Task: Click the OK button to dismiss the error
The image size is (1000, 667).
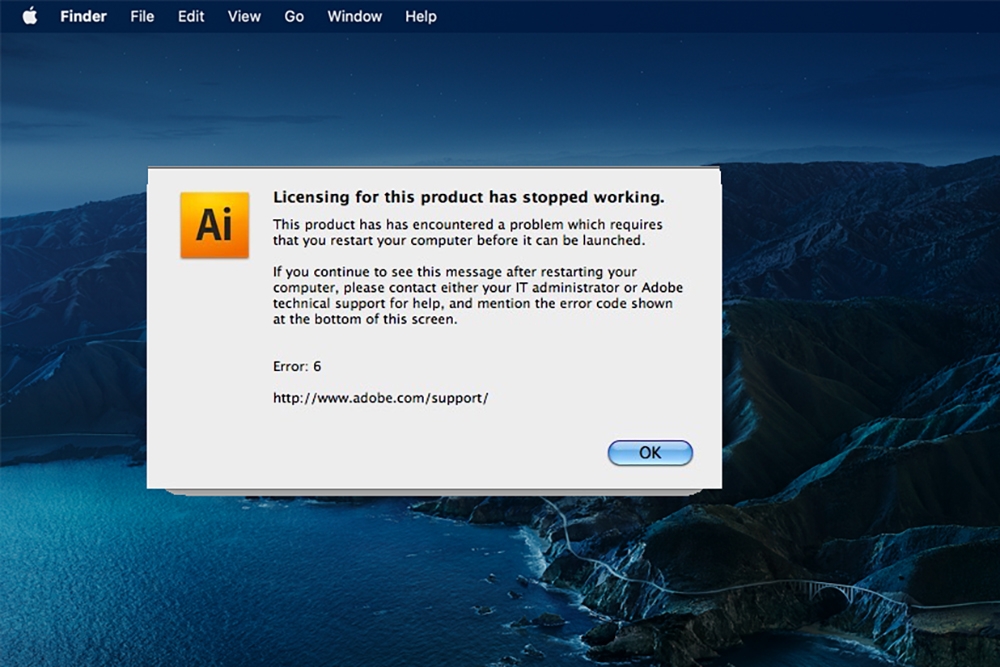Action: [649, 452]
